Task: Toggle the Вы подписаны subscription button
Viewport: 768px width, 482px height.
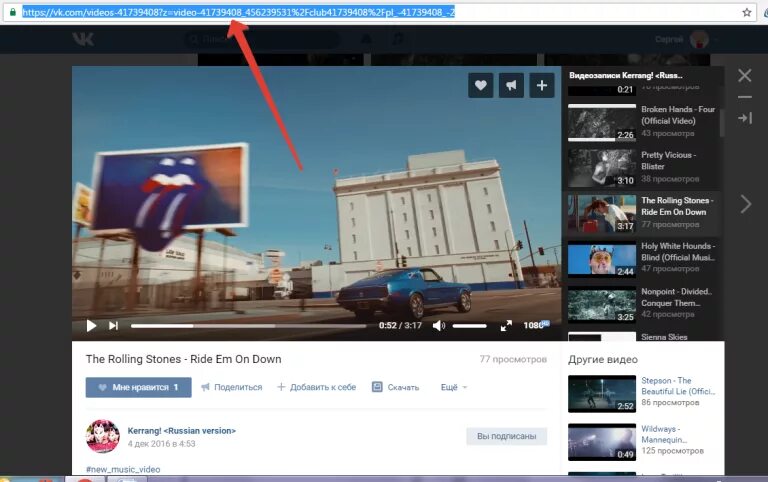Action: [x=506, y=436]
